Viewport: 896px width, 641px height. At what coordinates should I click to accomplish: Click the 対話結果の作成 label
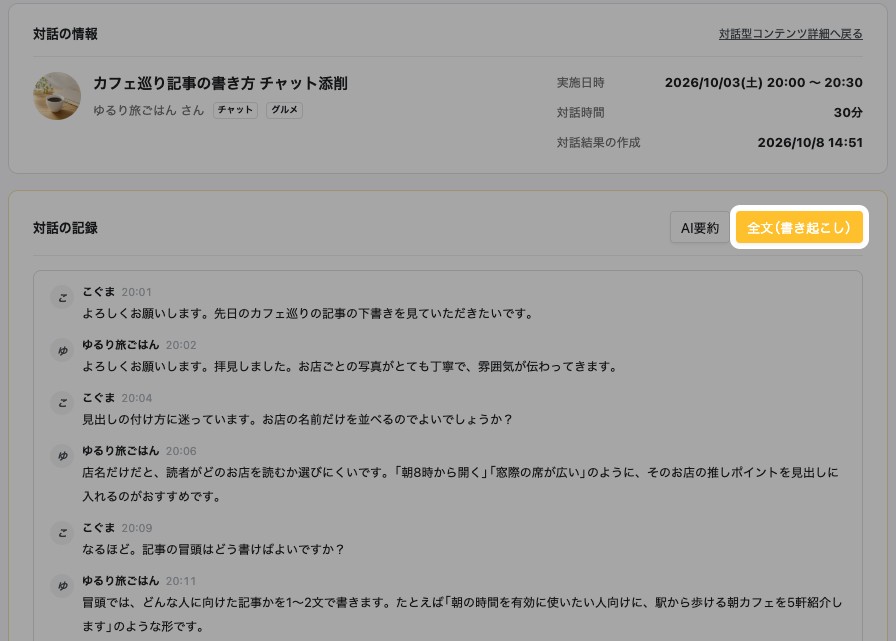tap(598, 142)
